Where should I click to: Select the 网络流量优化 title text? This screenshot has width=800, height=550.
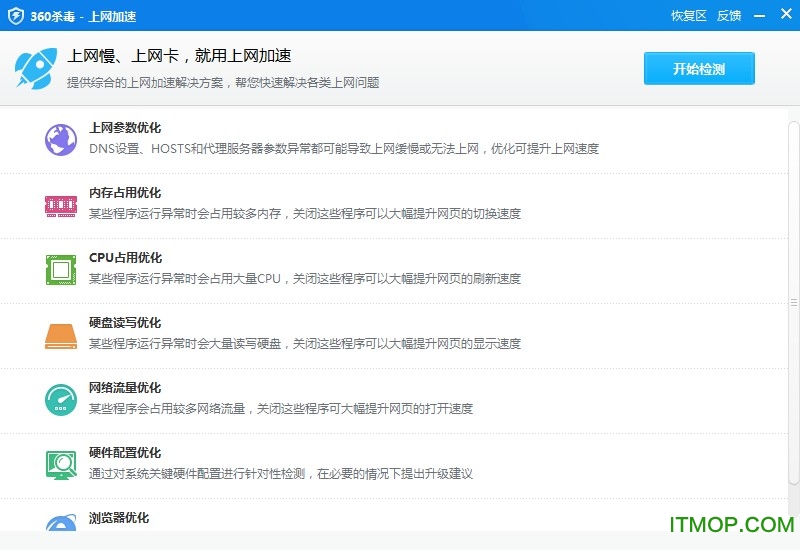(125, 388)
